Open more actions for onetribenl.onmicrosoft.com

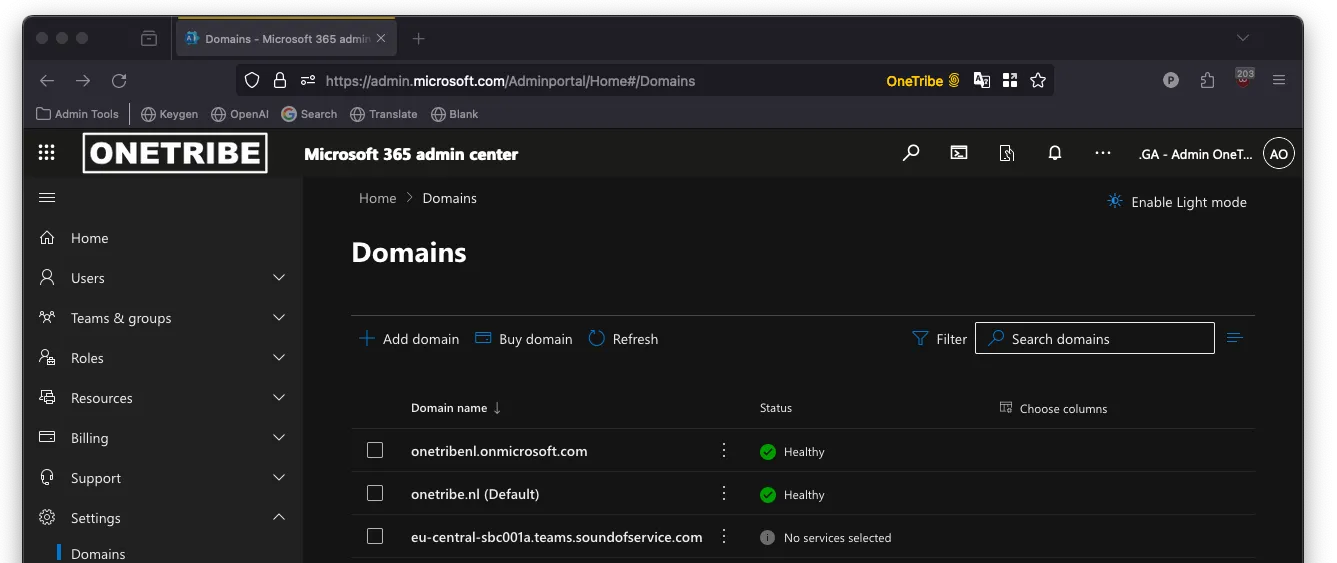[x=724, y=451]
